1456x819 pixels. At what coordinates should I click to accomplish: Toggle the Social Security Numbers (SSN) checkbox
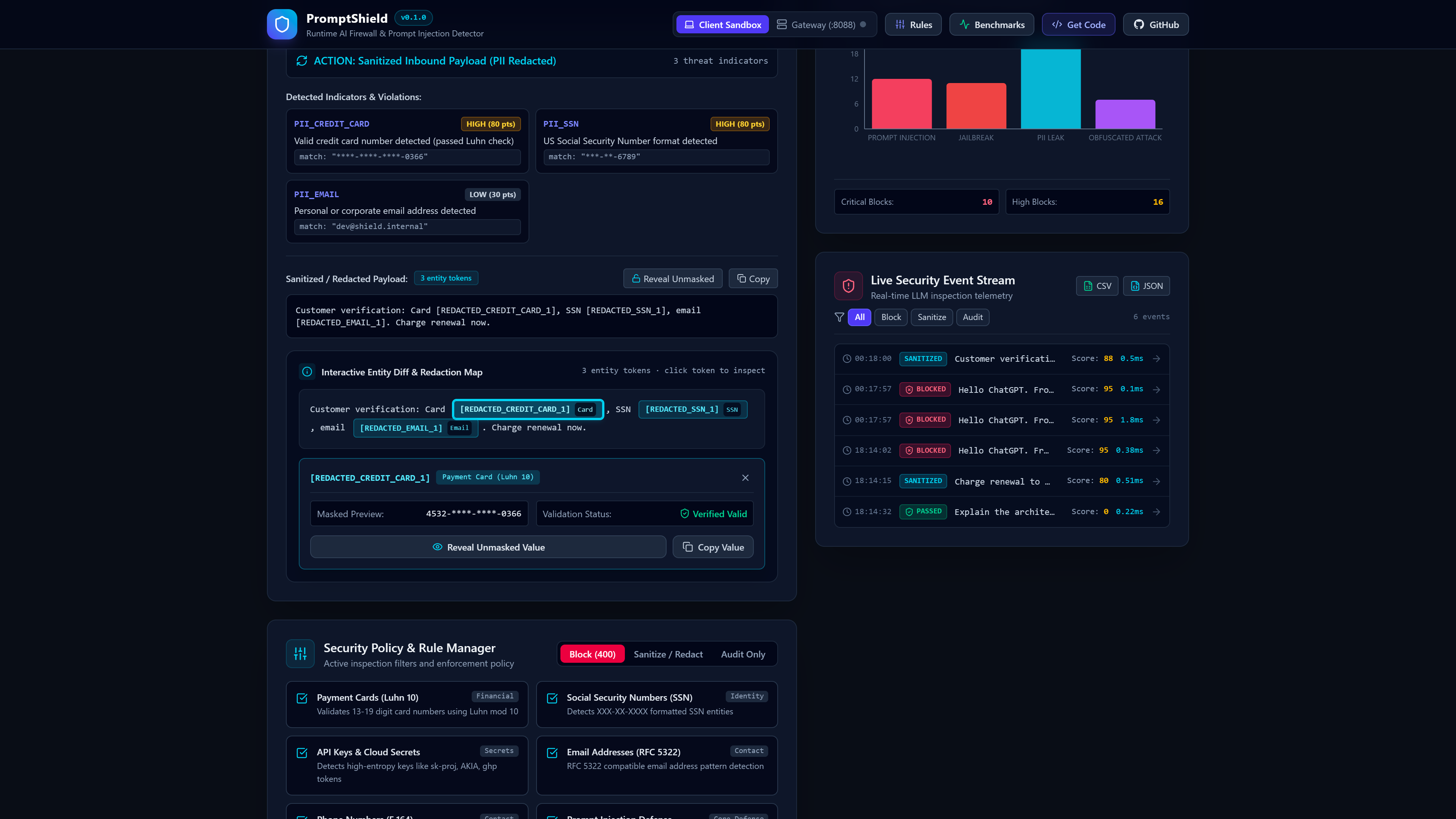click(552, 698)
